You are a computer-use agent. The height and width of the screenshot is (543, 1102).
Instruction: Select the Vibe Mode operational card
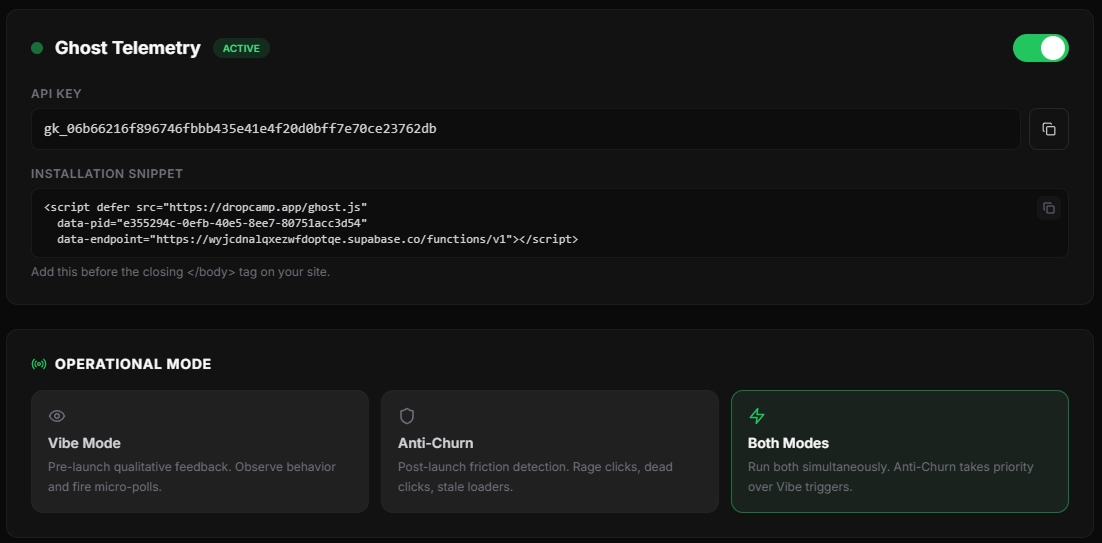(200, 452)
